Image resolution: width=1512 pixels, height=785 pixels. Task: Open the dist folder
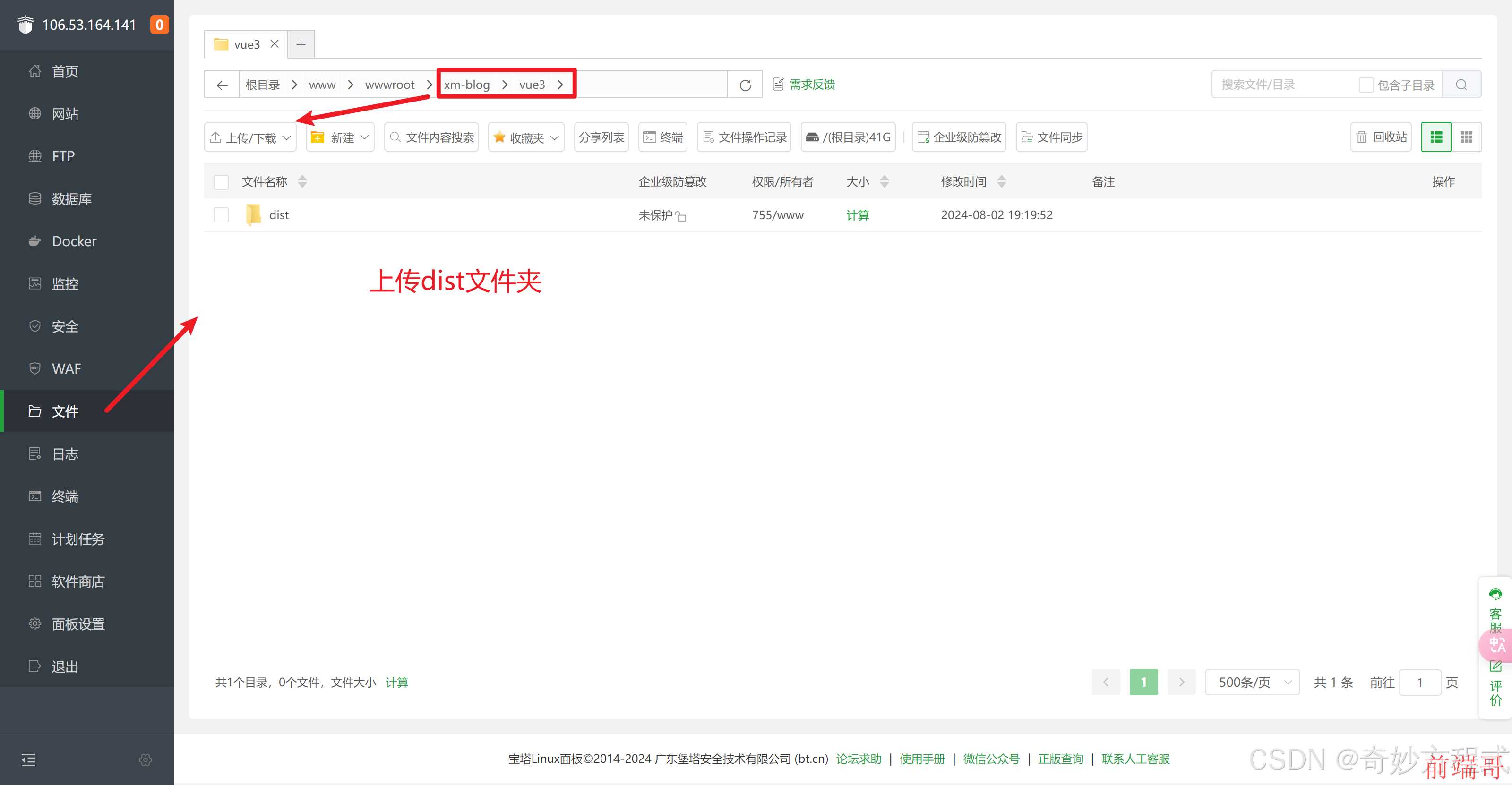(x=279, y=215)
